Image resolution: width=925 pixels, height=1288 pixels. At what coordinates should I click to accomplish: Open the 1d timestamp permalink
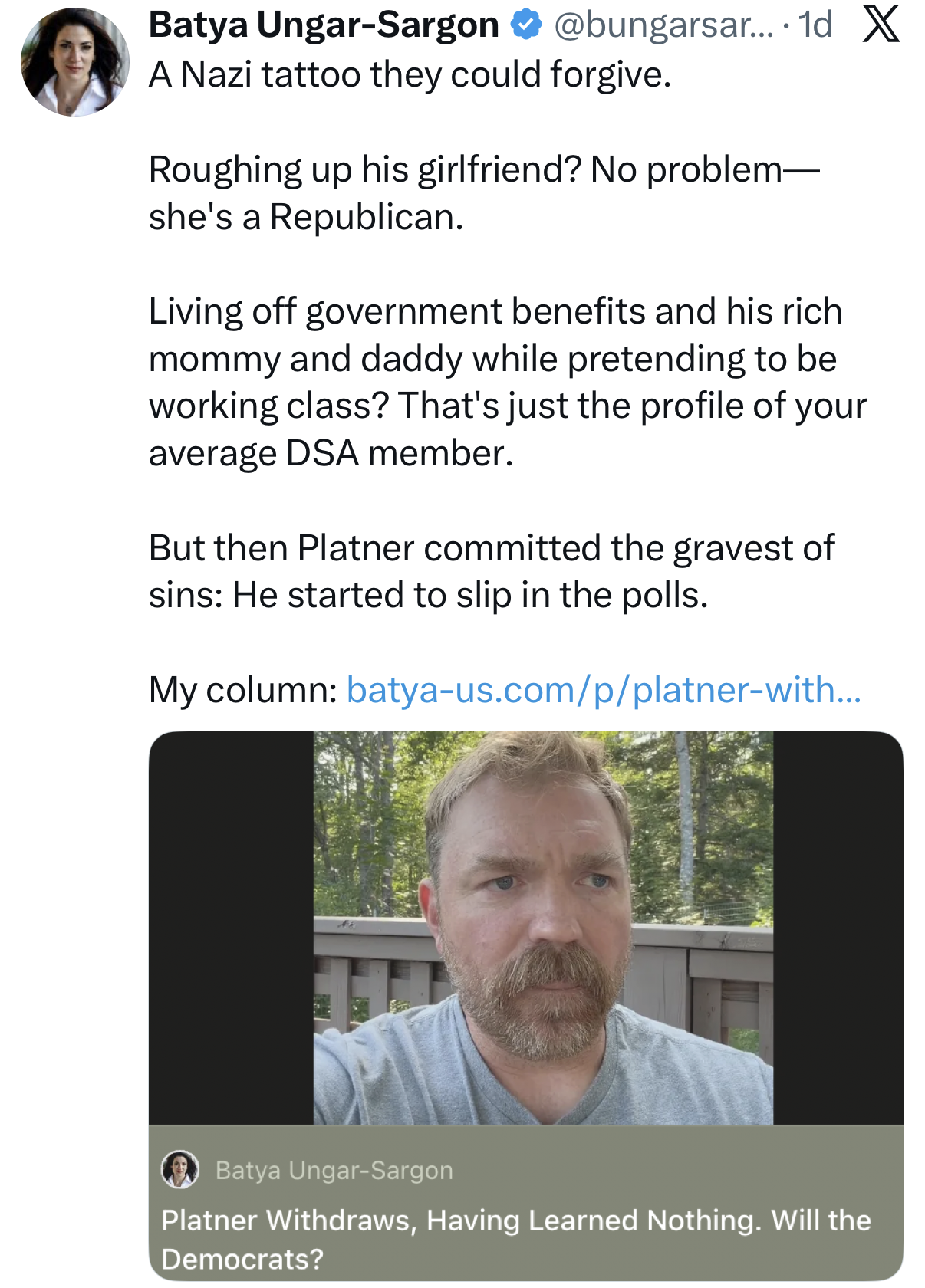point(815,25)
